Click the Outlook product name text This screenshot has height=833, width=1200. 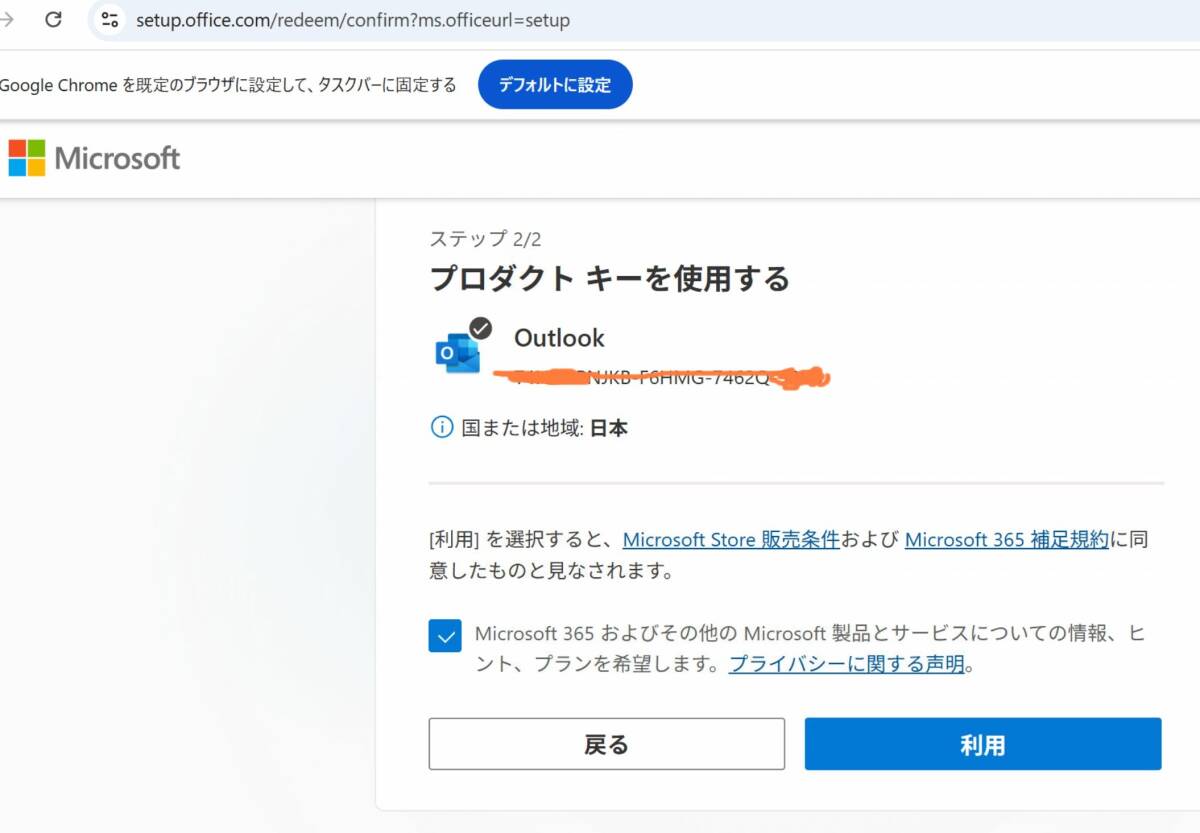[559, 338]
